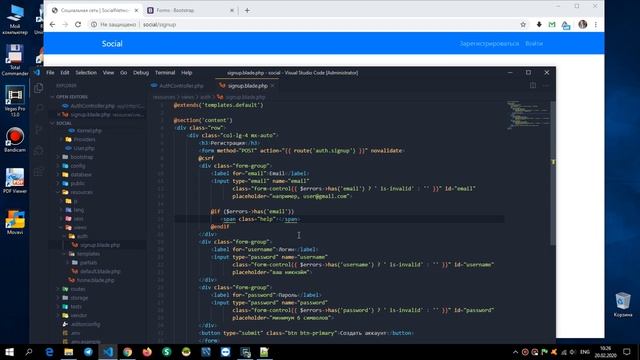Click the code minimap preview
Screen dimensions: 640x360
(528, 115)
